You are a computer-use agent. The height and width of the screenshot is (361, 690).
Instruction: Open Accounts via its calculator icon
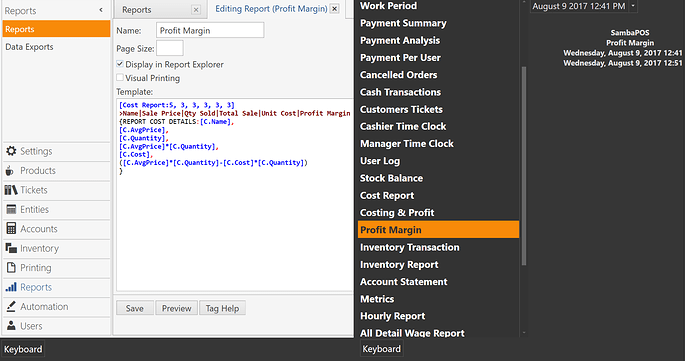pyautogui.click(x=11, y=228)
